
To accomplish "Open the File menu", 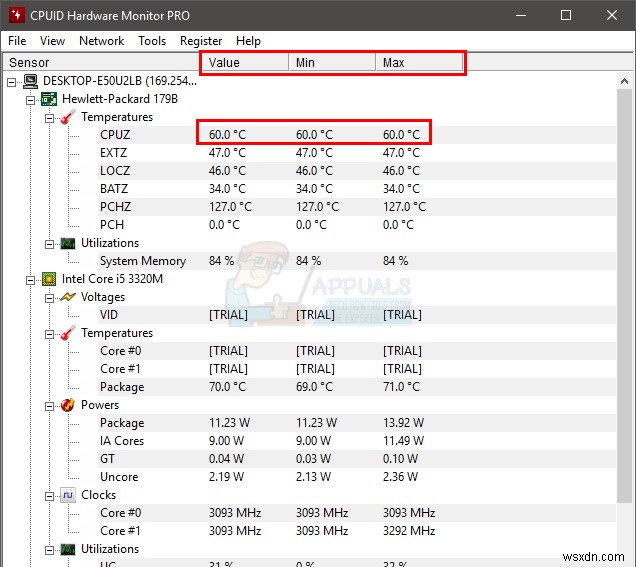I will [x=17, y=41].
